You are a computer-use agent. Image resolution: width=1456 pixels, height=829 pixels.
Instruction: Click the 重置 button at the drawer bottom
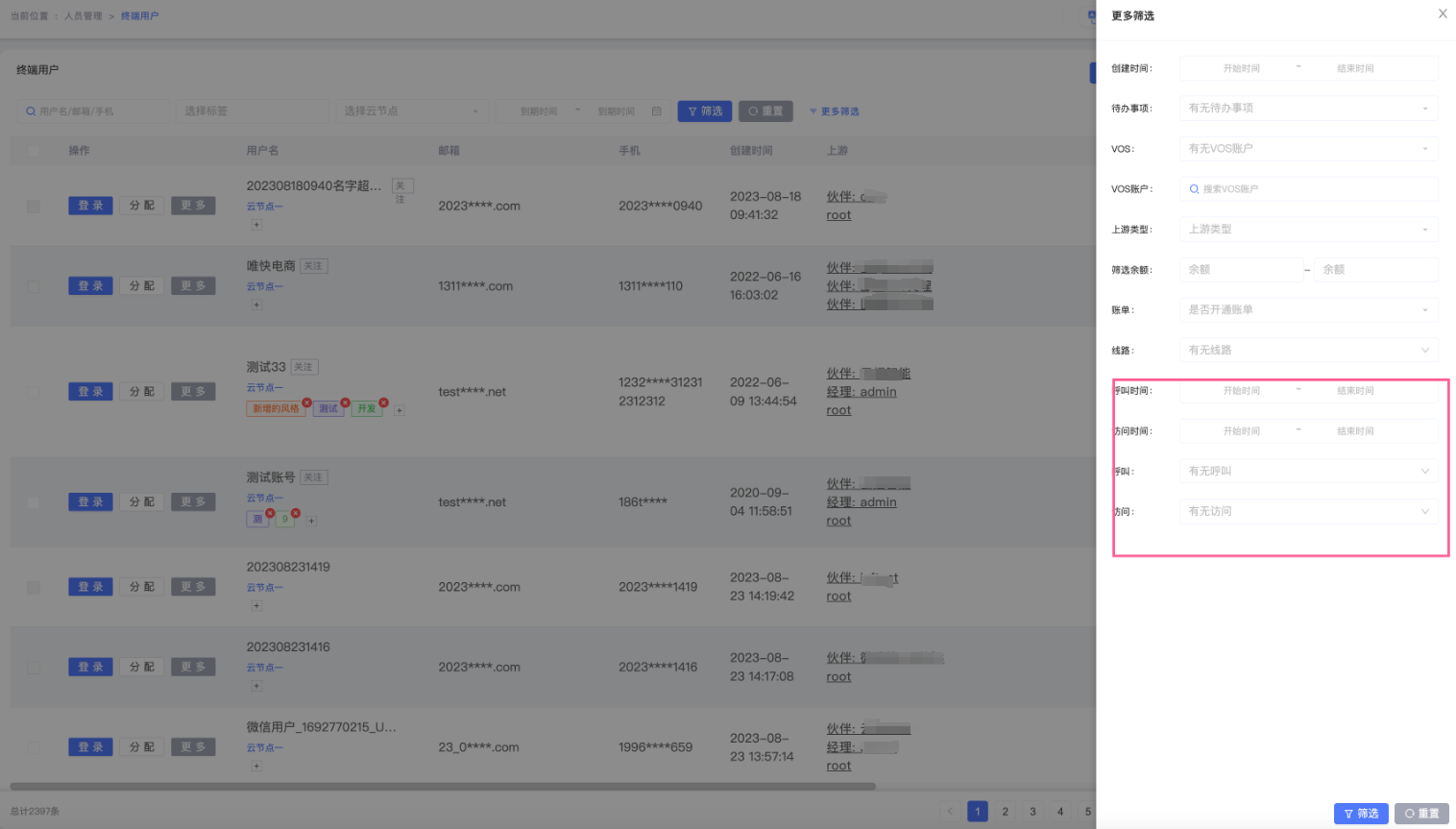(x=1421, y=814)
